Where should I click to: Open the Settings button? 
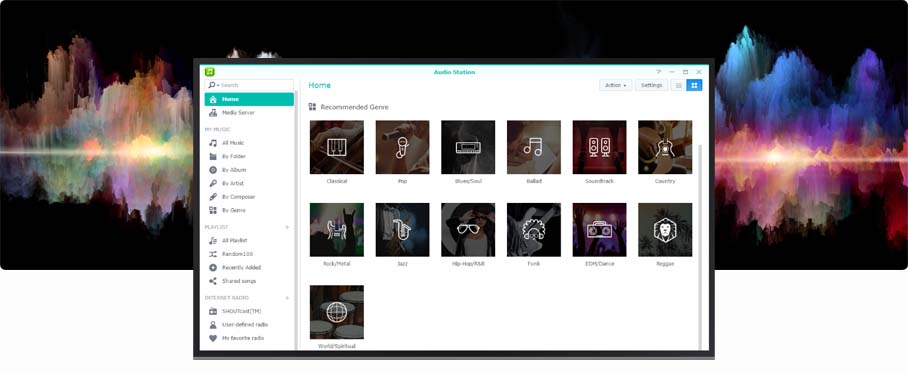coord(651,85)
